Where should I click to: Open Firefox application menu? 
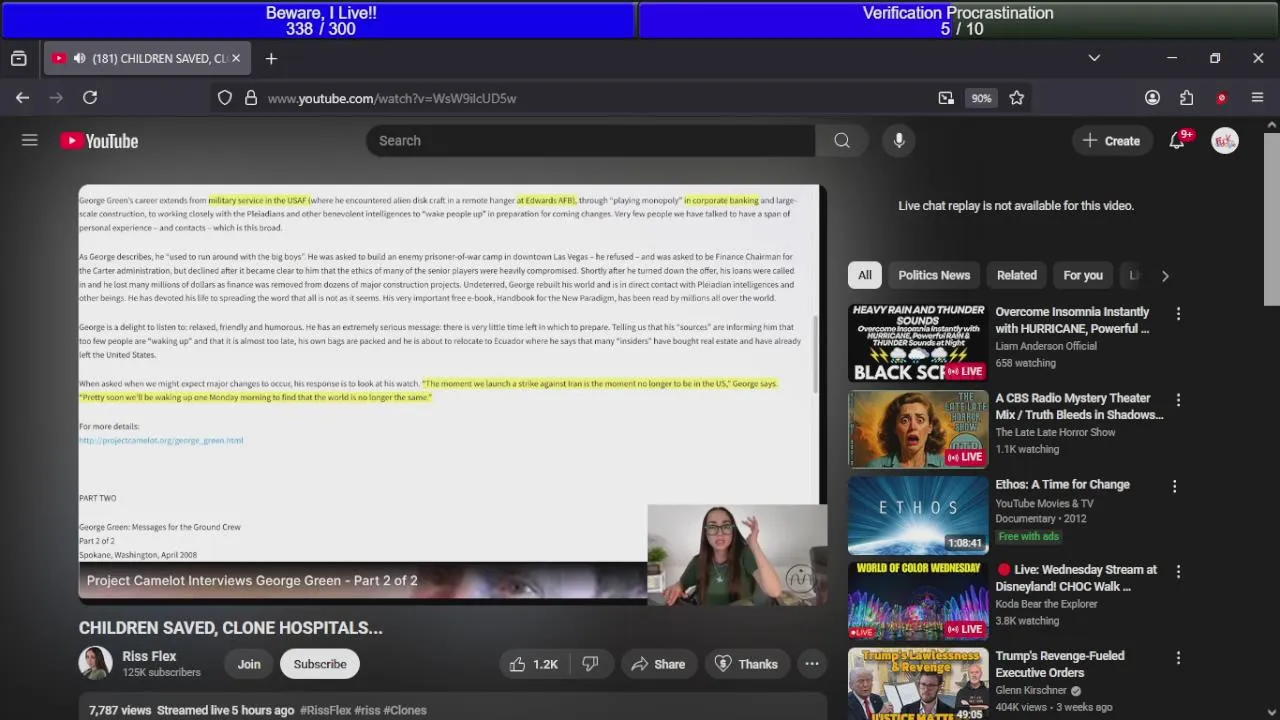click(1257, 98)
